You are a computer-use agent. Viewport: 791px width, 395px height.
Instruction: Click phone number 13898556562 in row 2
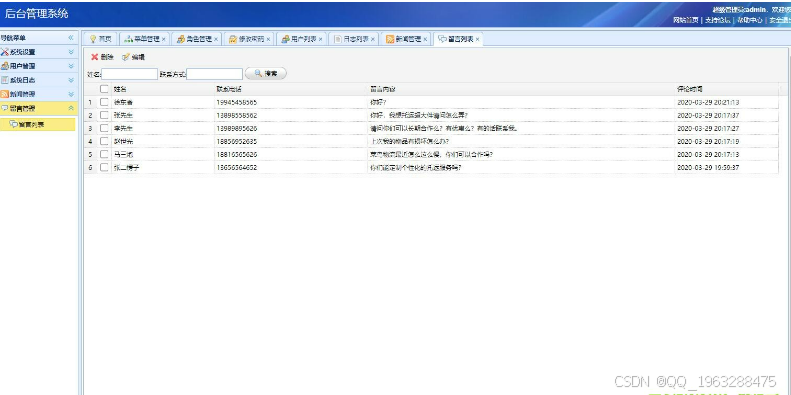click(237, 116)
